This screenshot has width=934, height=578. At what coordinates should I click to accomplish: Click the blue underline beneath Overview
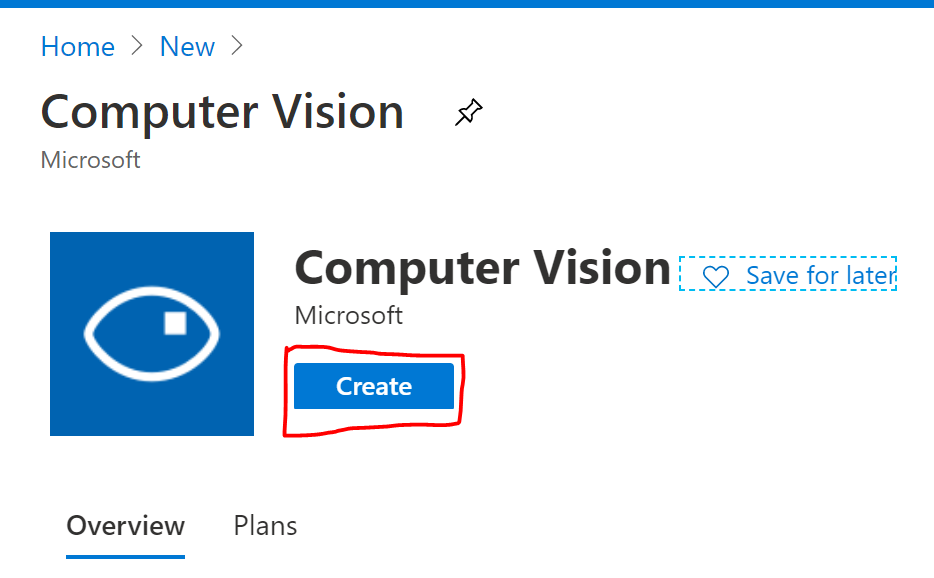pyautogui.click(x=126, y=557)
